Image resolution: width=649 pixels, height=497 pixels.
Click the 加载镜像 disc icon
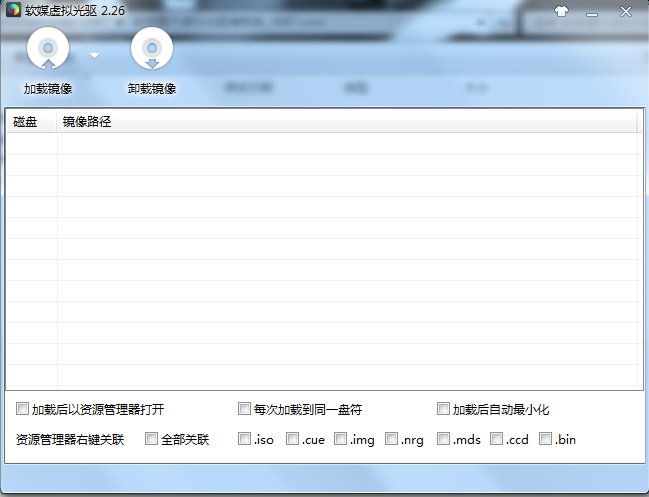(48, 48)
